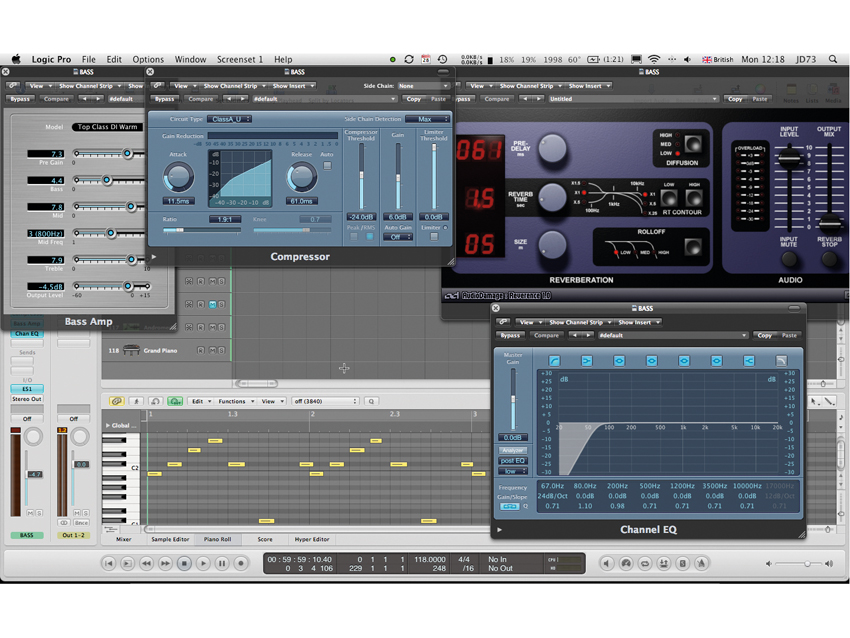Toggle Piano Roll catch playhead button
850x638 pixels.
click(x=136, y=401)
